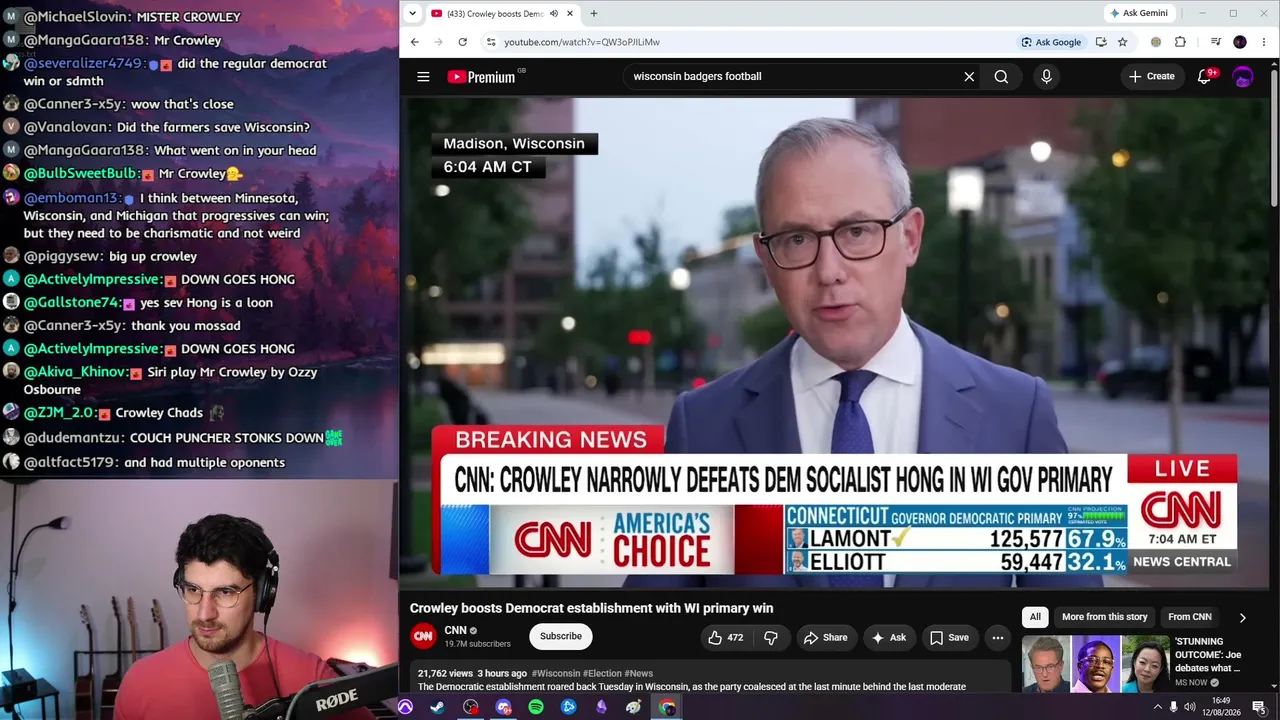Install or cast icon in address bar

coord(1101,42)
